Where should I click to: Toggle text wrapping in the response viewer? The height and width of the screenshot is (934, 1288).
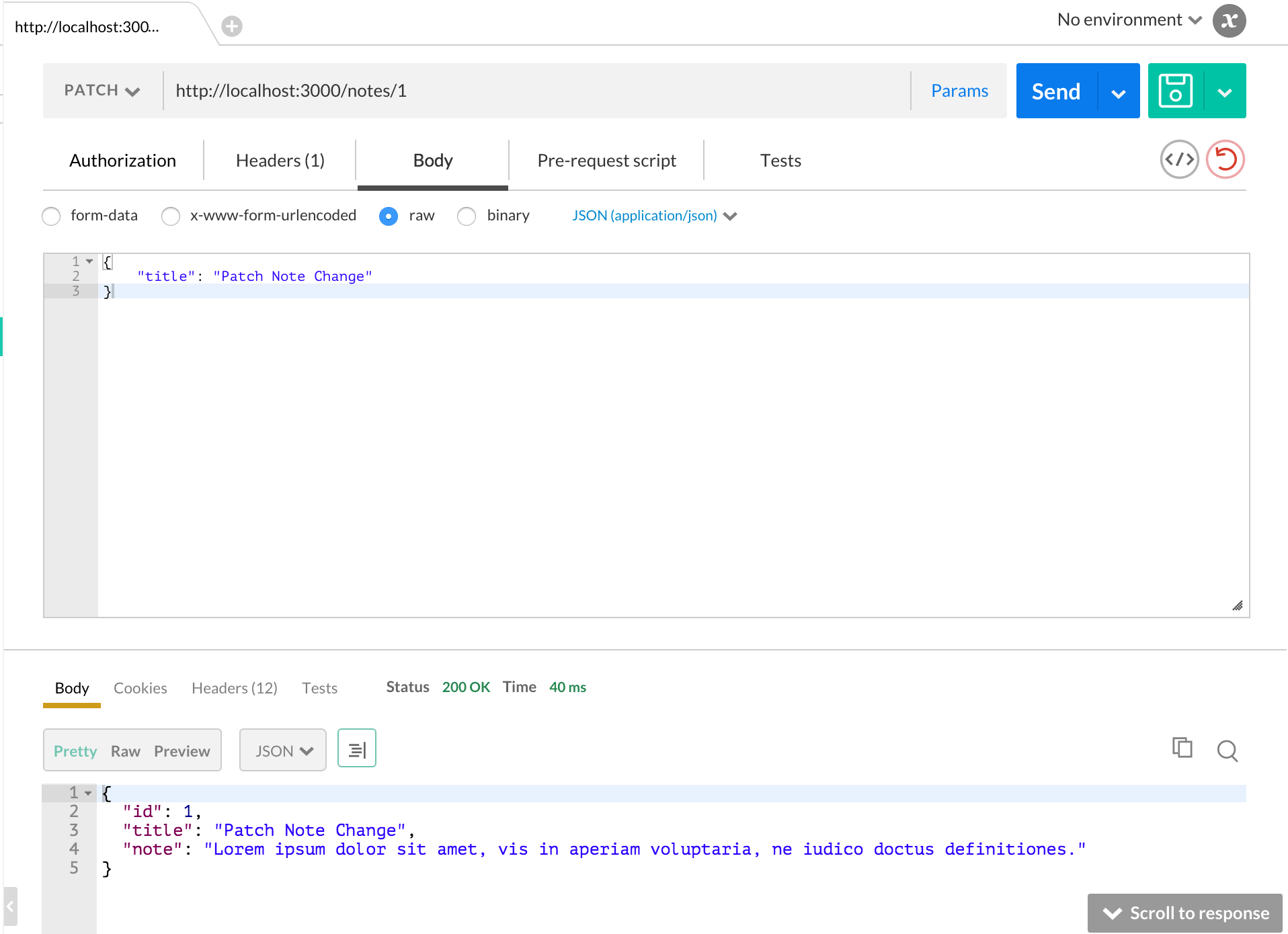[356, 748]
